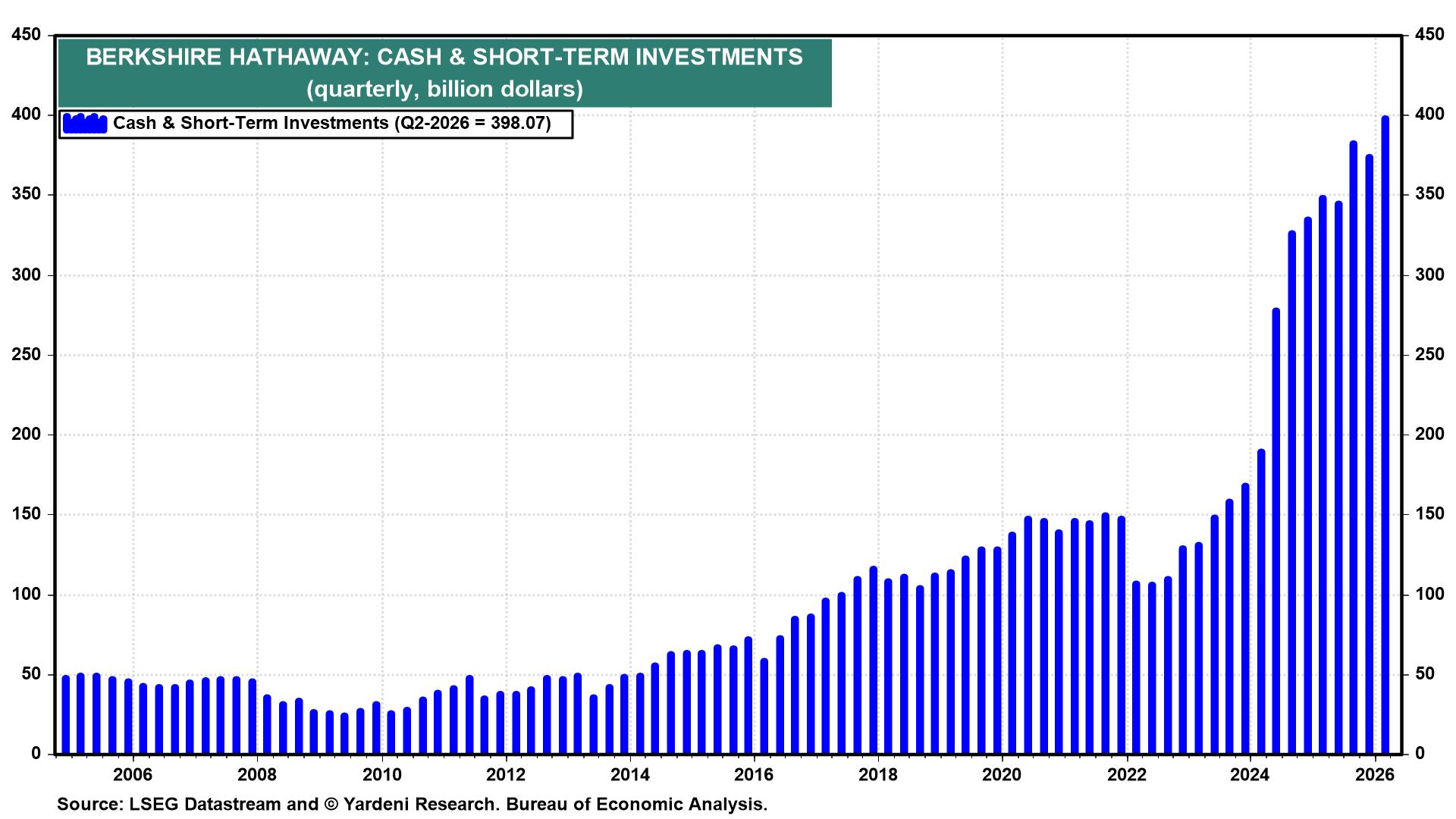Click the right y-axis label 450
Screen dimensions: 1456x819
(1429, 34)
